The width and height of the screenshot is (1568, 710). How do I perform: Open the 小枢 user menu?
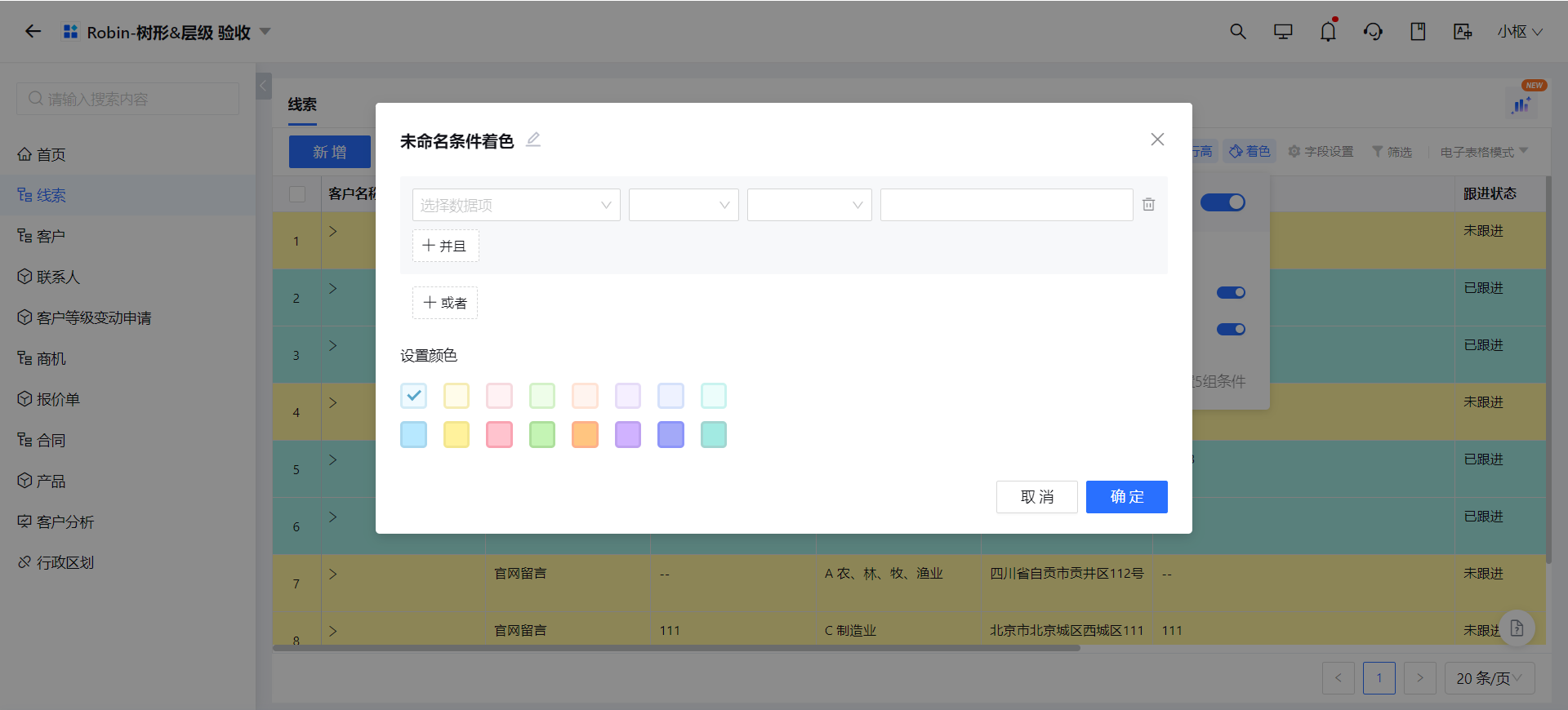pos(1520,32)
